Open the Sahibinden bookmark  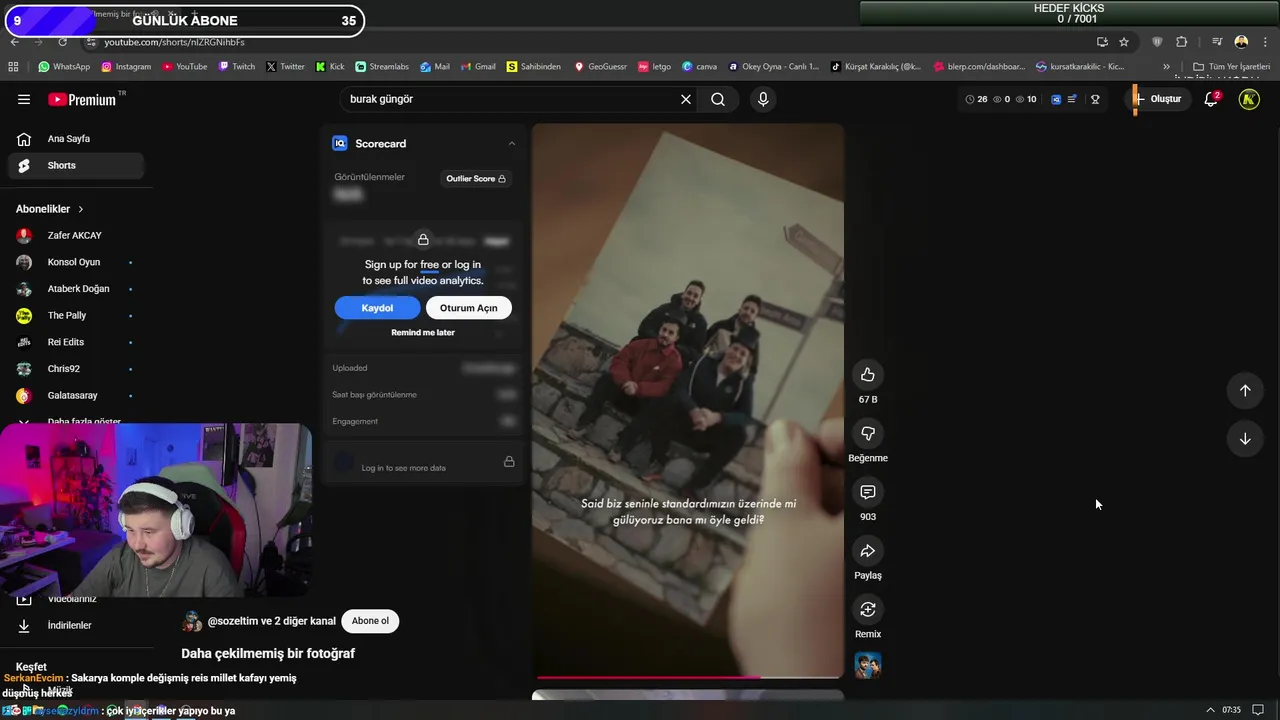[533, 67]
